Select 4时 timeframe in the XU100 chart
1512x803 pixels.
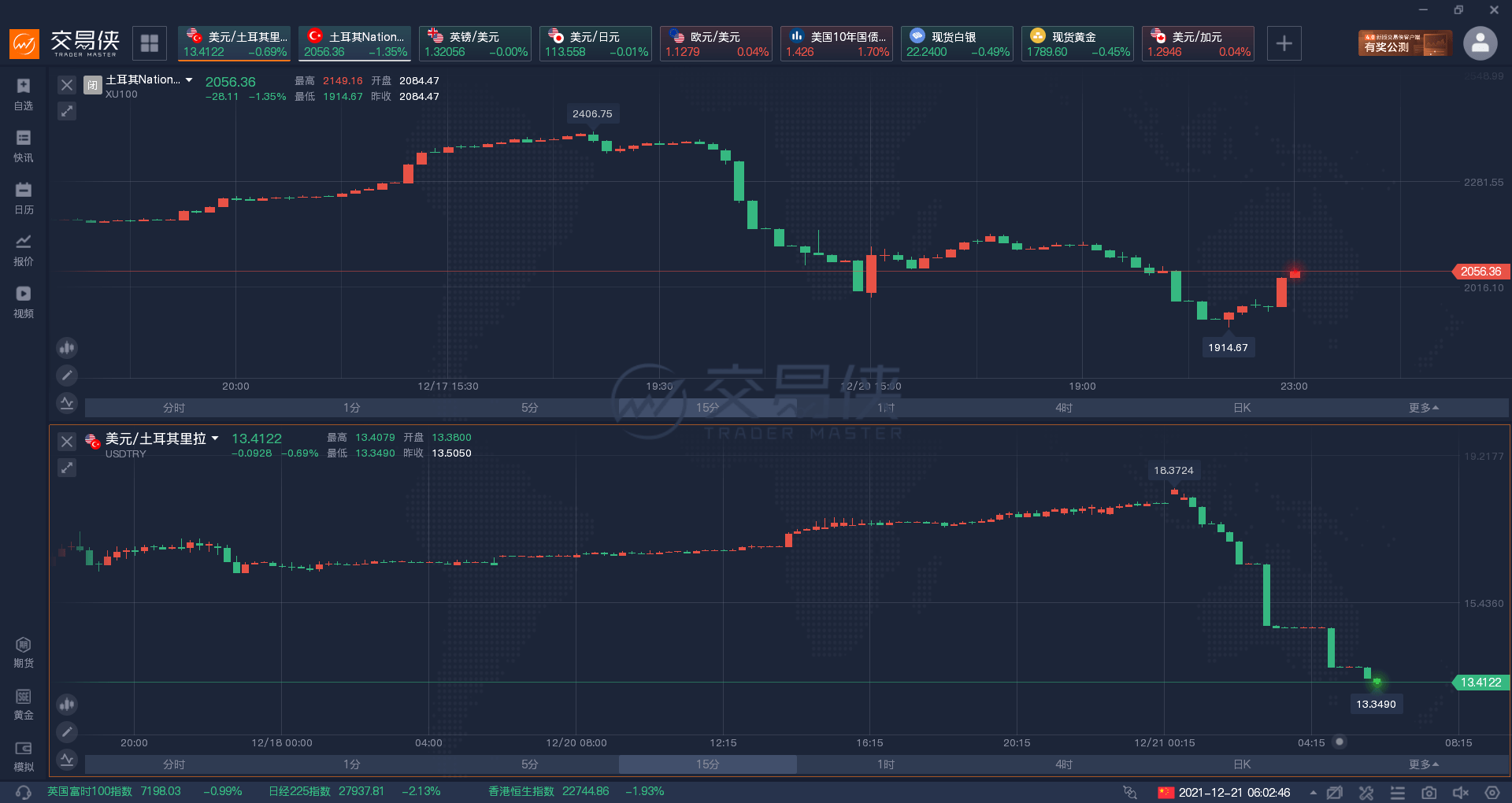1064,408
